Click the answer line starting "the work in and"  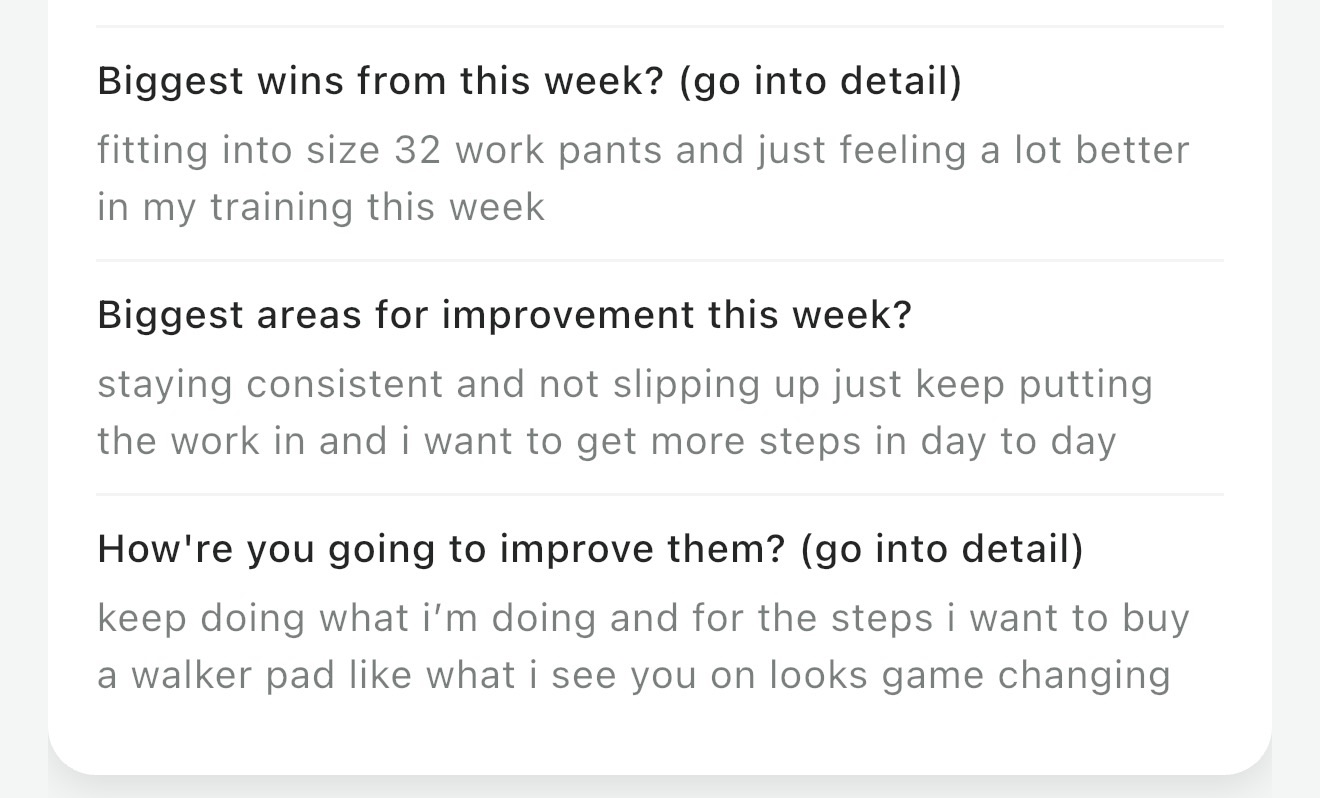[606, 441]
